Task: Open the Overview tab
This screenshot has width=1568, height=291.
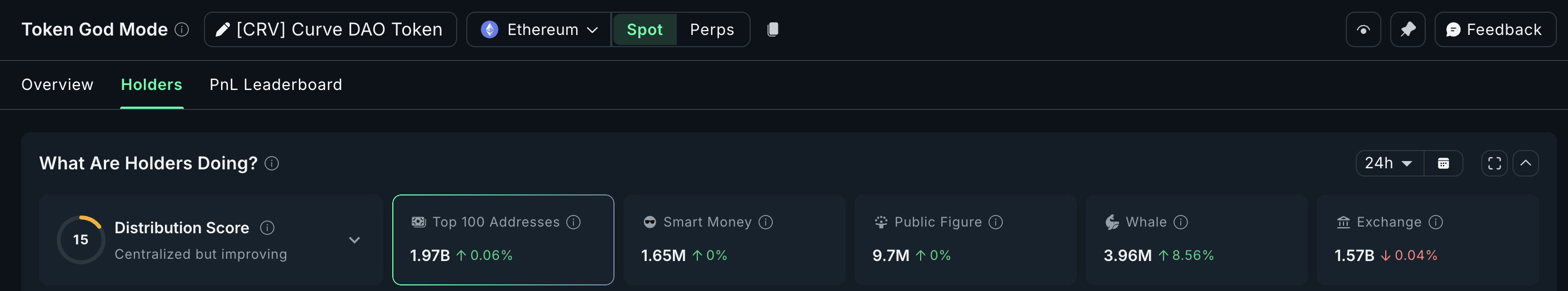Action: pyautogui.click(x=57, y=84)
